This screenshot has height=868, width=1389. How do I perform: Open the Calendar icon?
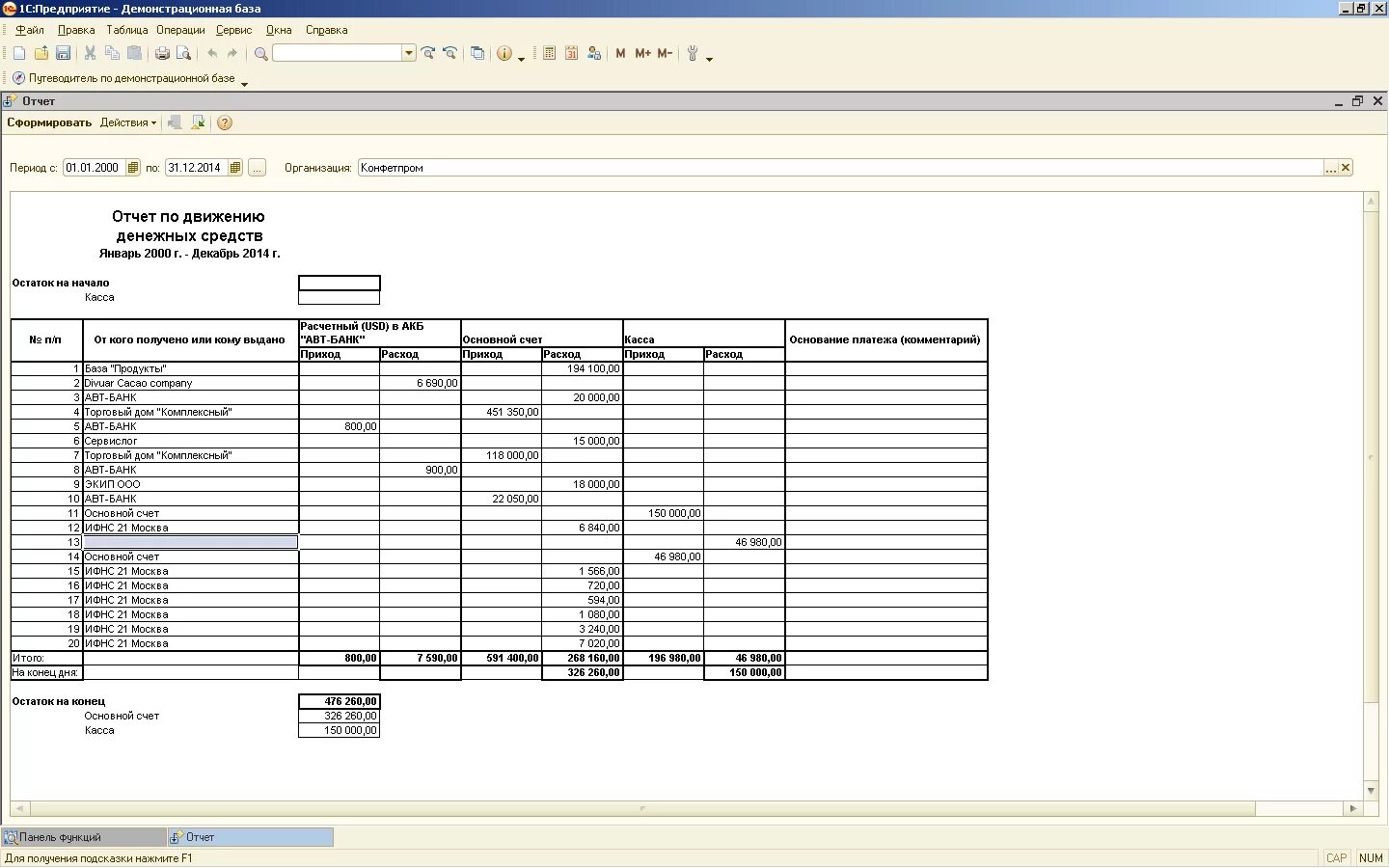pyautogui.click(x=572, y=54)
